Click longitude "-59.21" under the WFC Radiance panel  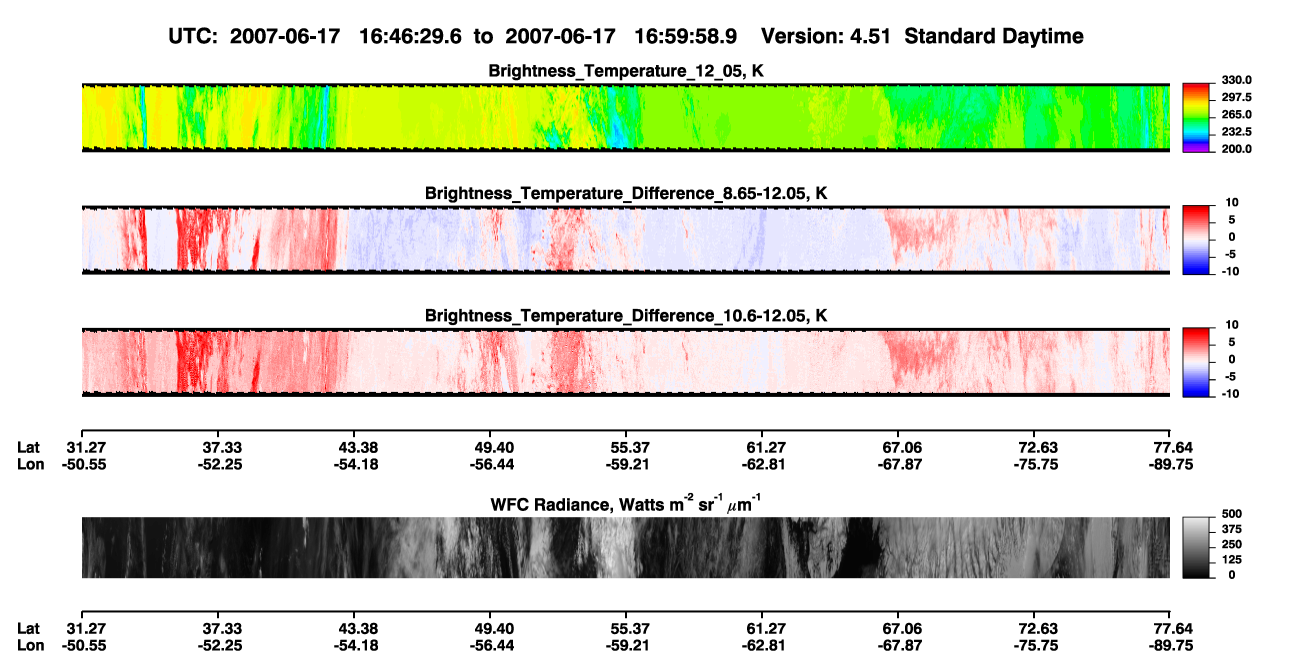pos(630,645)
